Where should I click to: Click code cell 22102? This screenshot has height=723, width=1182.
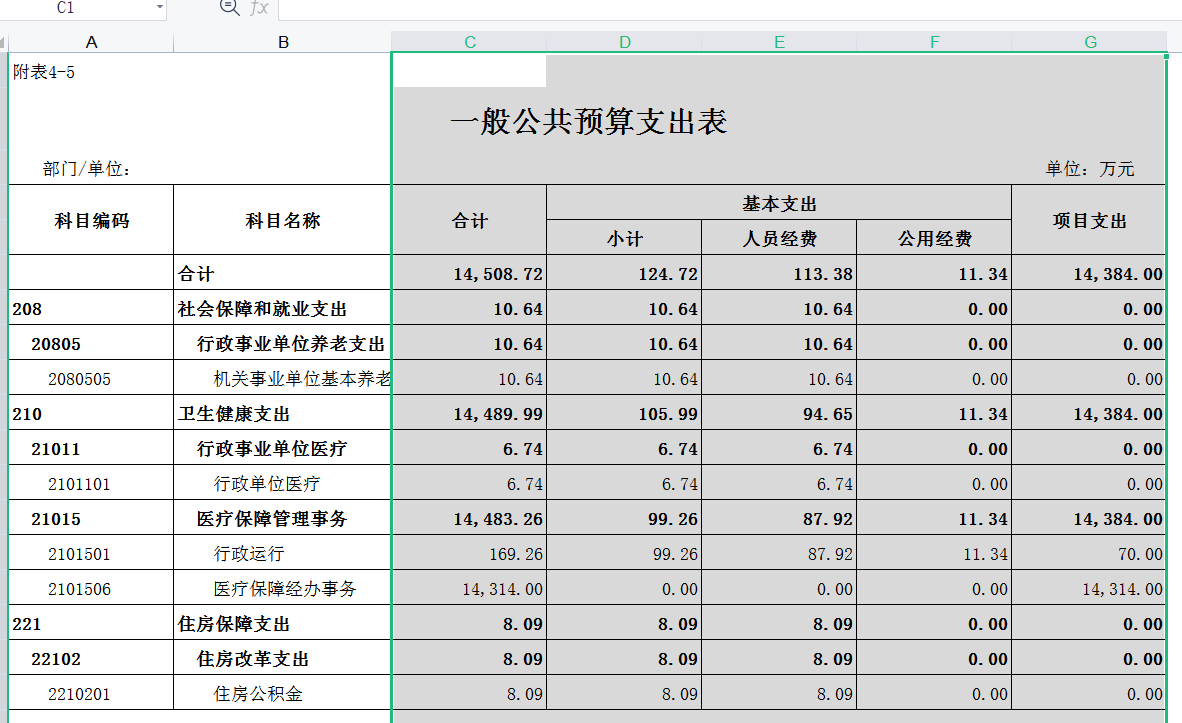coord(91,658)
